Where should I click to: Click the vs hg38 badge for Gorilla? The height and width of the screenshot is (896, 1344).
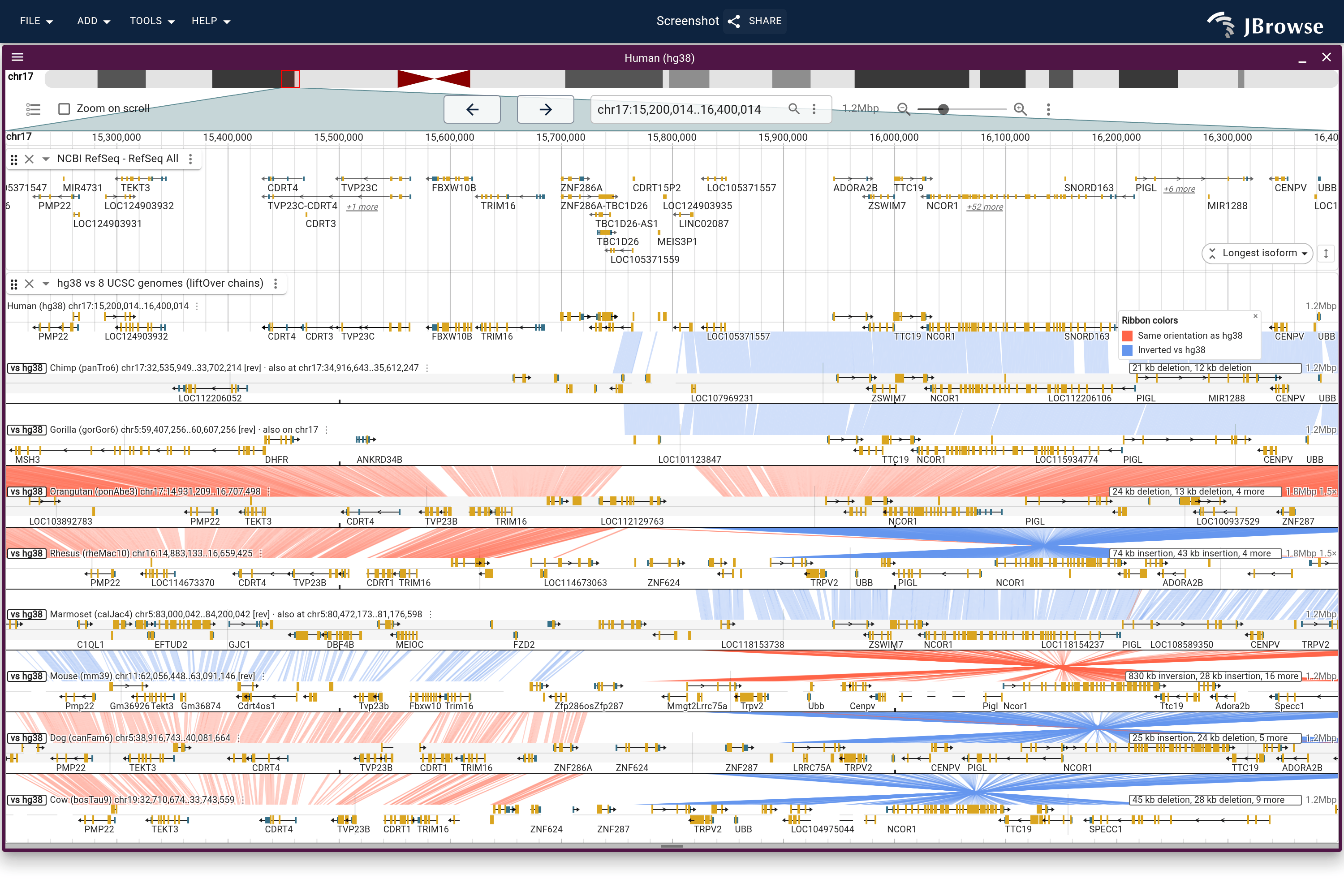coord(26,430)
